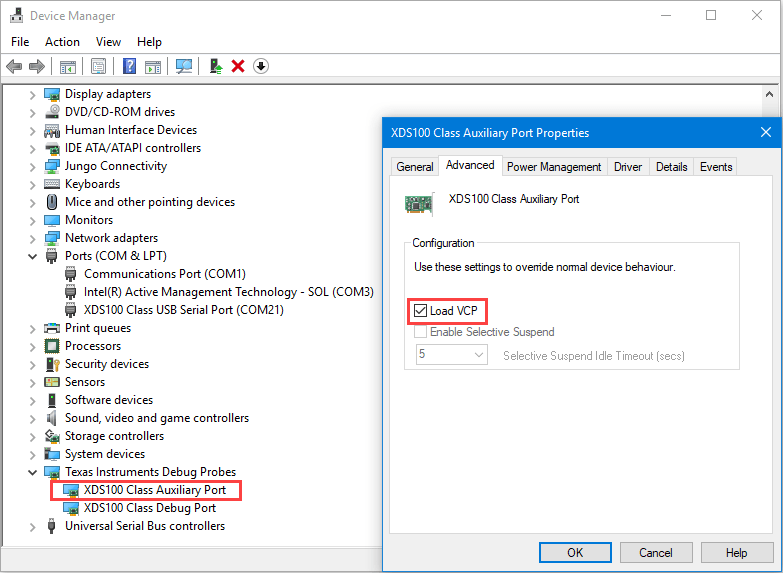
Task: Click the Keyboards category icon
Action: (52, 184)
